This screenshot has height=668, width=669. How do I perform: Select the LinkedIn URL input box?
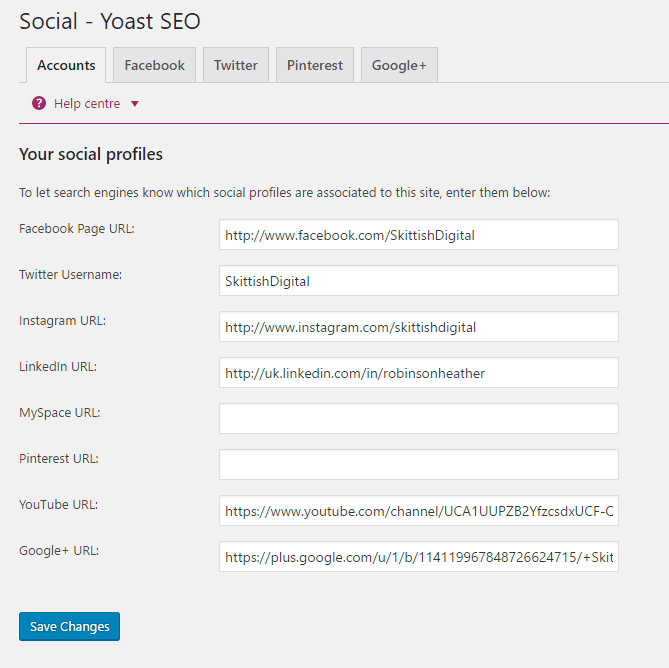pos(419,373)
